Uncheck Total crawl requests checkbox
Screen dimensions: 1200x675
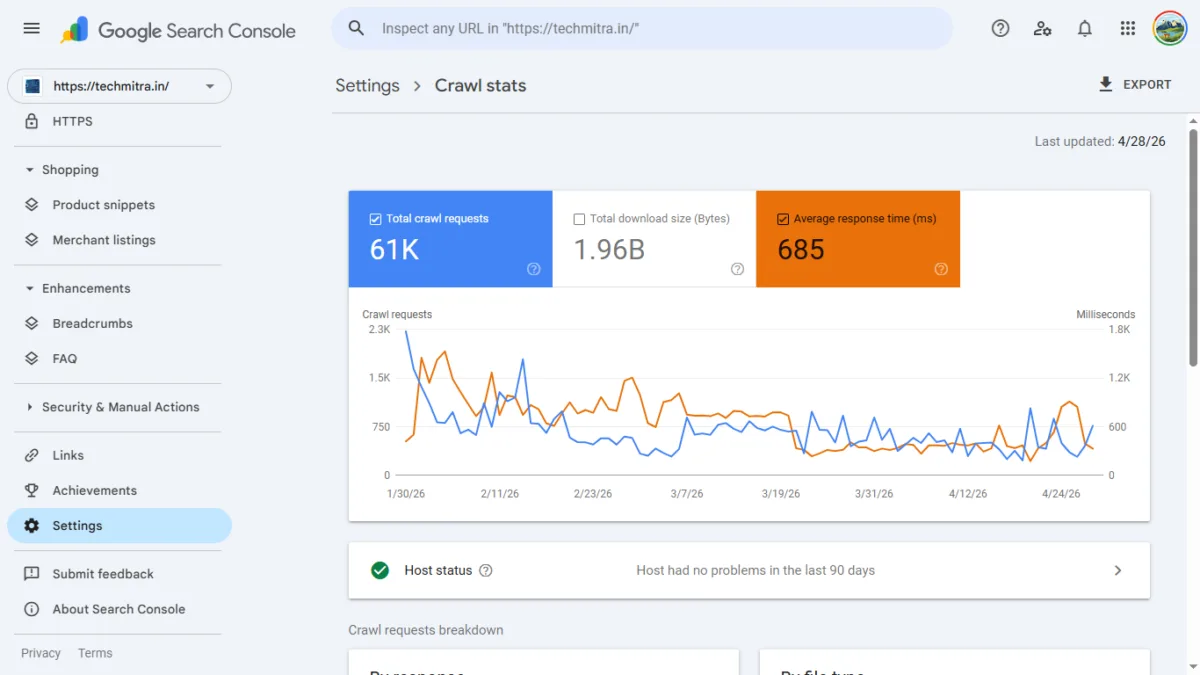tap(375, 219)
